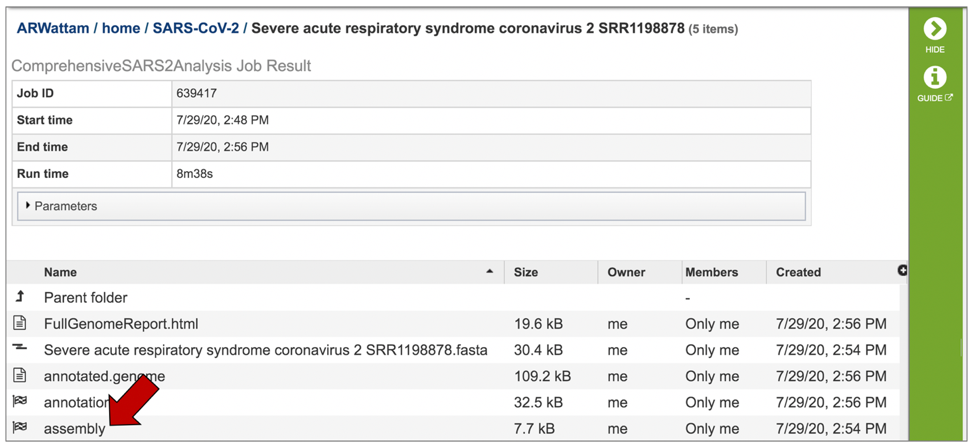Image resolution: width=974 pixels, height=447 pixels.
Task: Click the fasta contigs file icon
Action: pos(20,349)
